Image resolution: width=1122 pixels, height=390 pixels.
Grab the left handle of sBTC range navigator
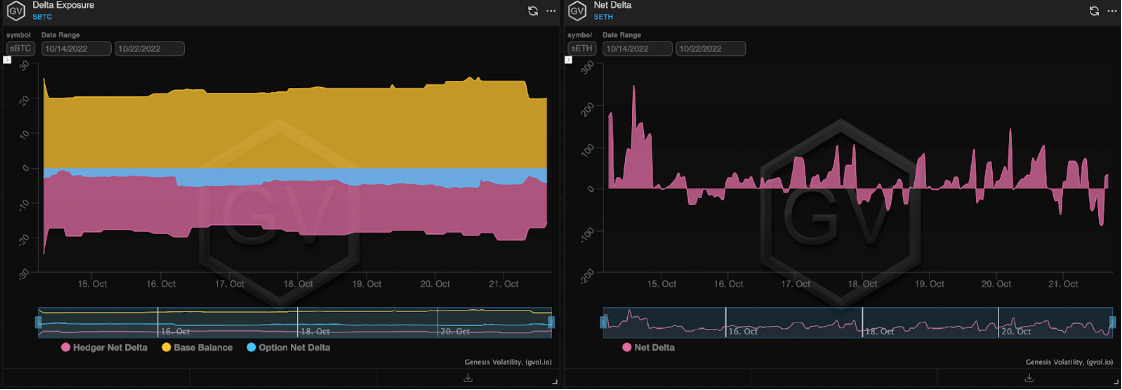39,323
